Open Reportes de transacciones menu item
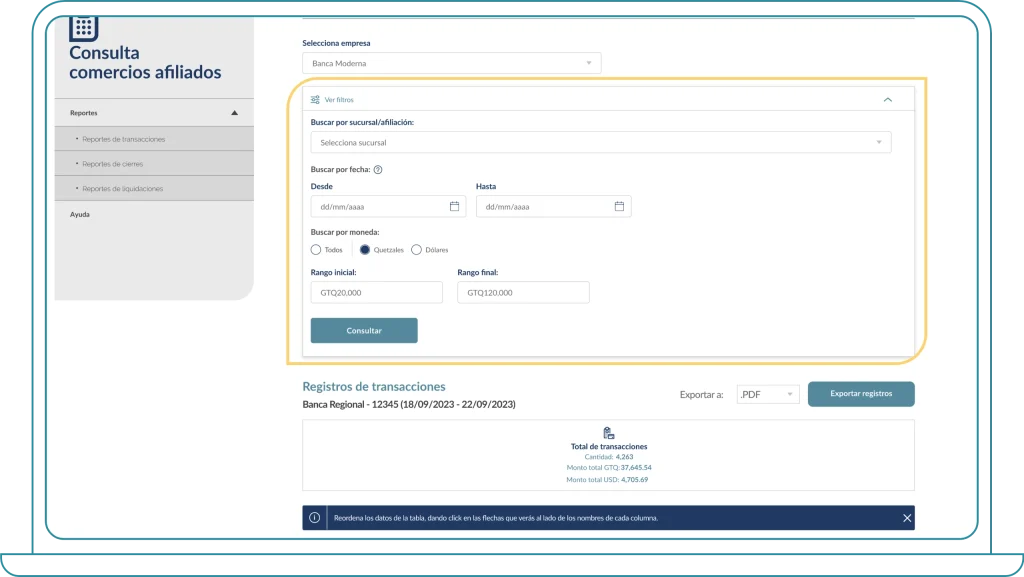The height and width of the screenshot is (577, 1024). click(x=154, y=139)
